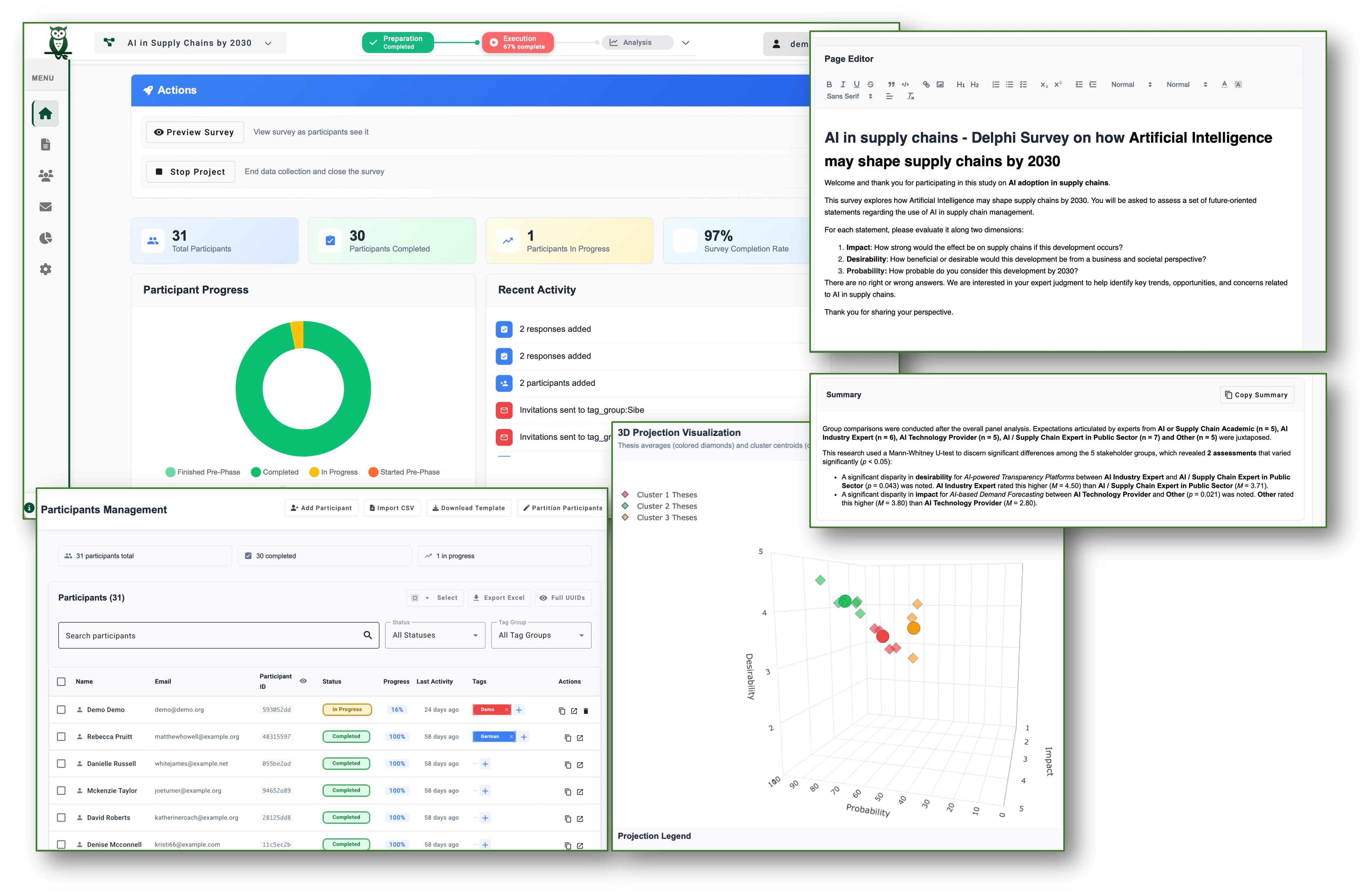Expand the All Tag Groups dropdown
The height and width of the screenshot is (896, 1372).
coord(540,635)
